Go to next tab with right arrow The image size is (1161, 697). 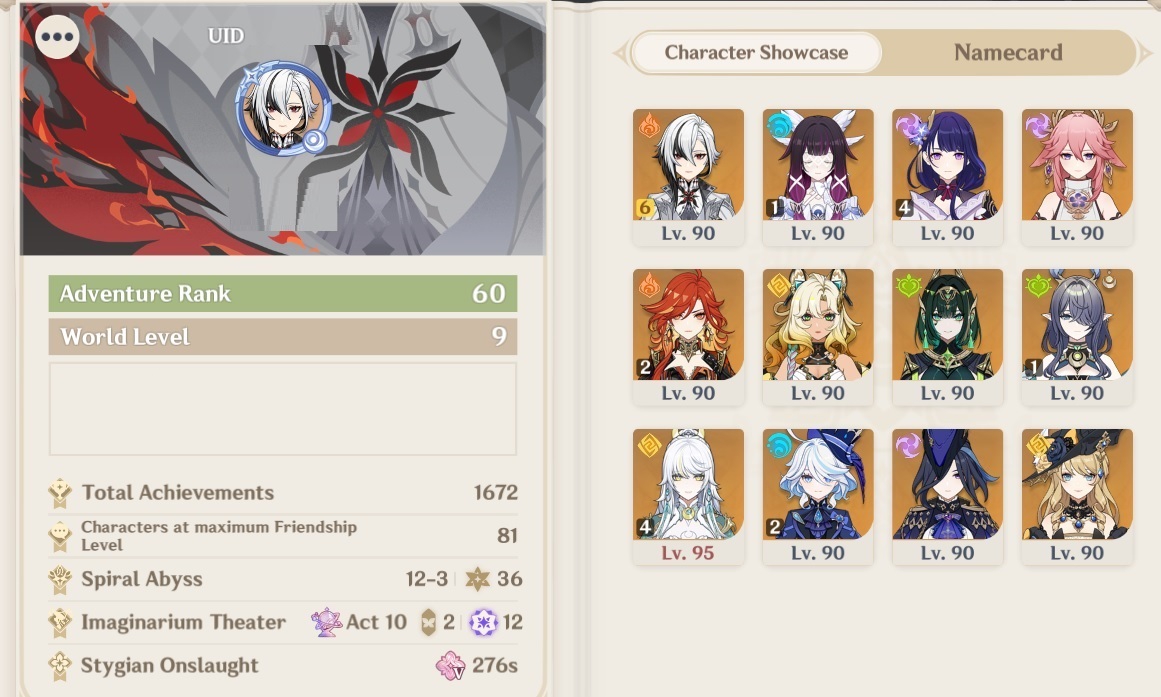click(1145, 53)
